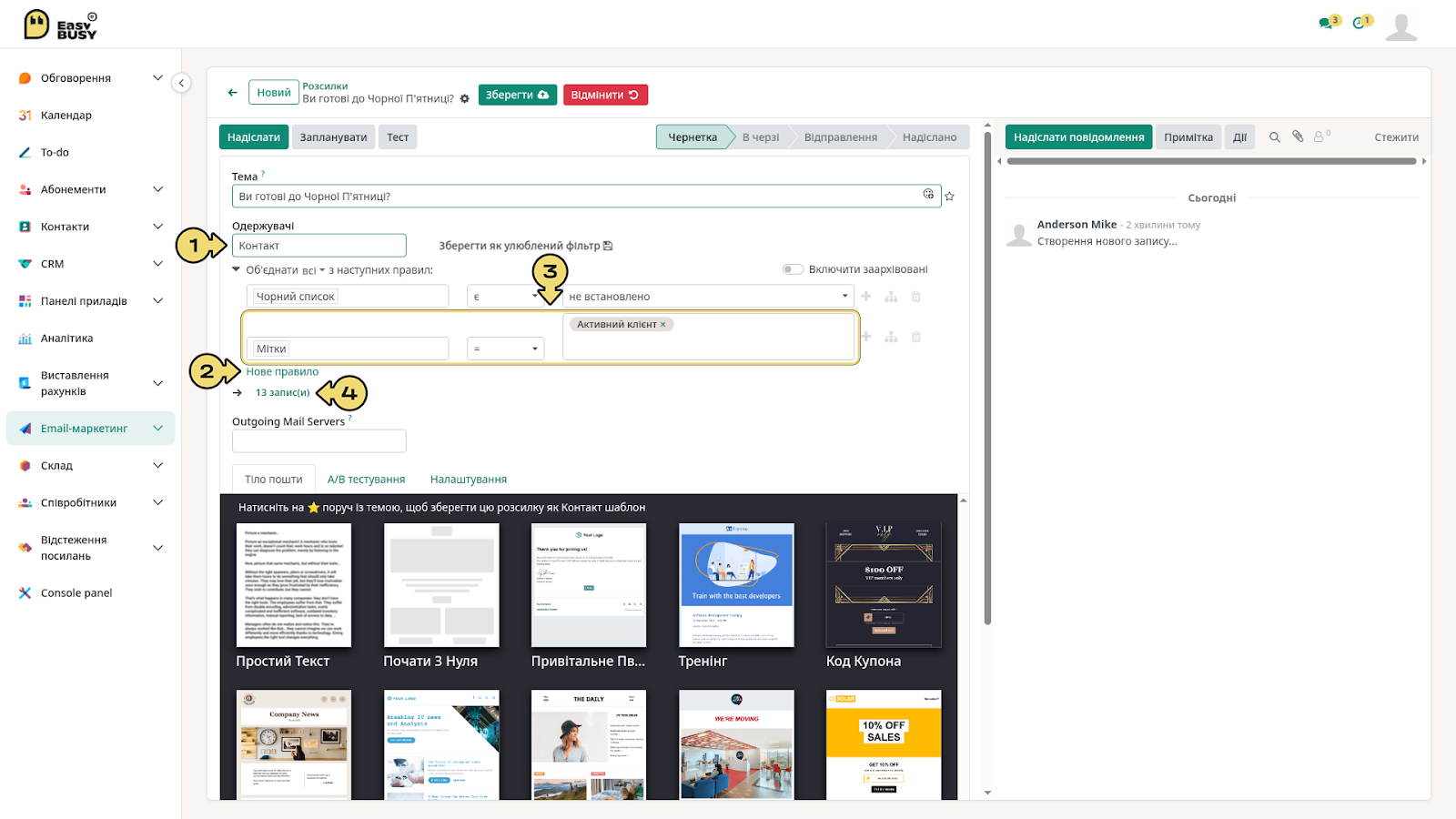Screen dimensions: 1456x819
Task: Open the messages icon in the header
Action: pos(1328,23)
